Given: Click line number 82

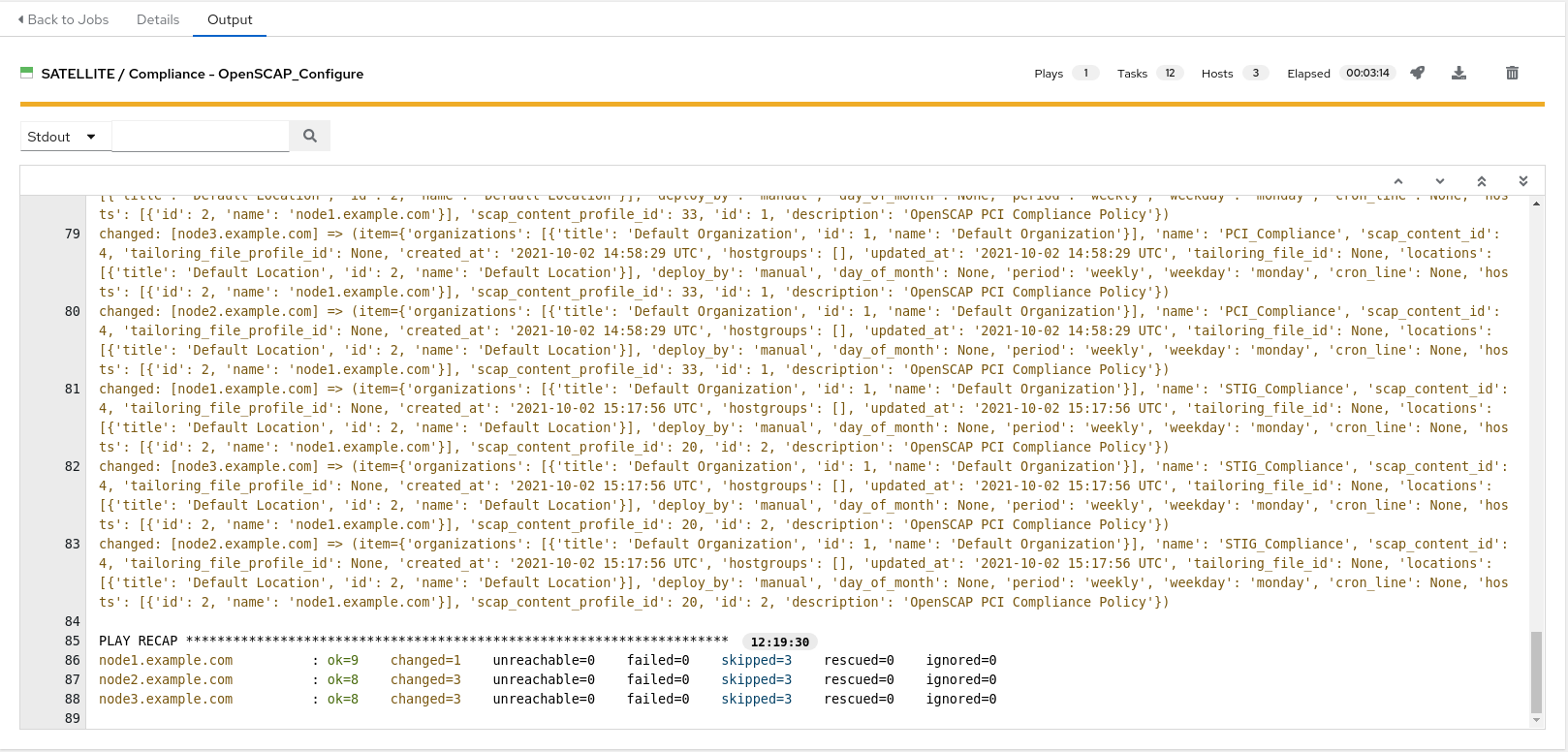Looking at the screenshot, I should click(73, 466).
